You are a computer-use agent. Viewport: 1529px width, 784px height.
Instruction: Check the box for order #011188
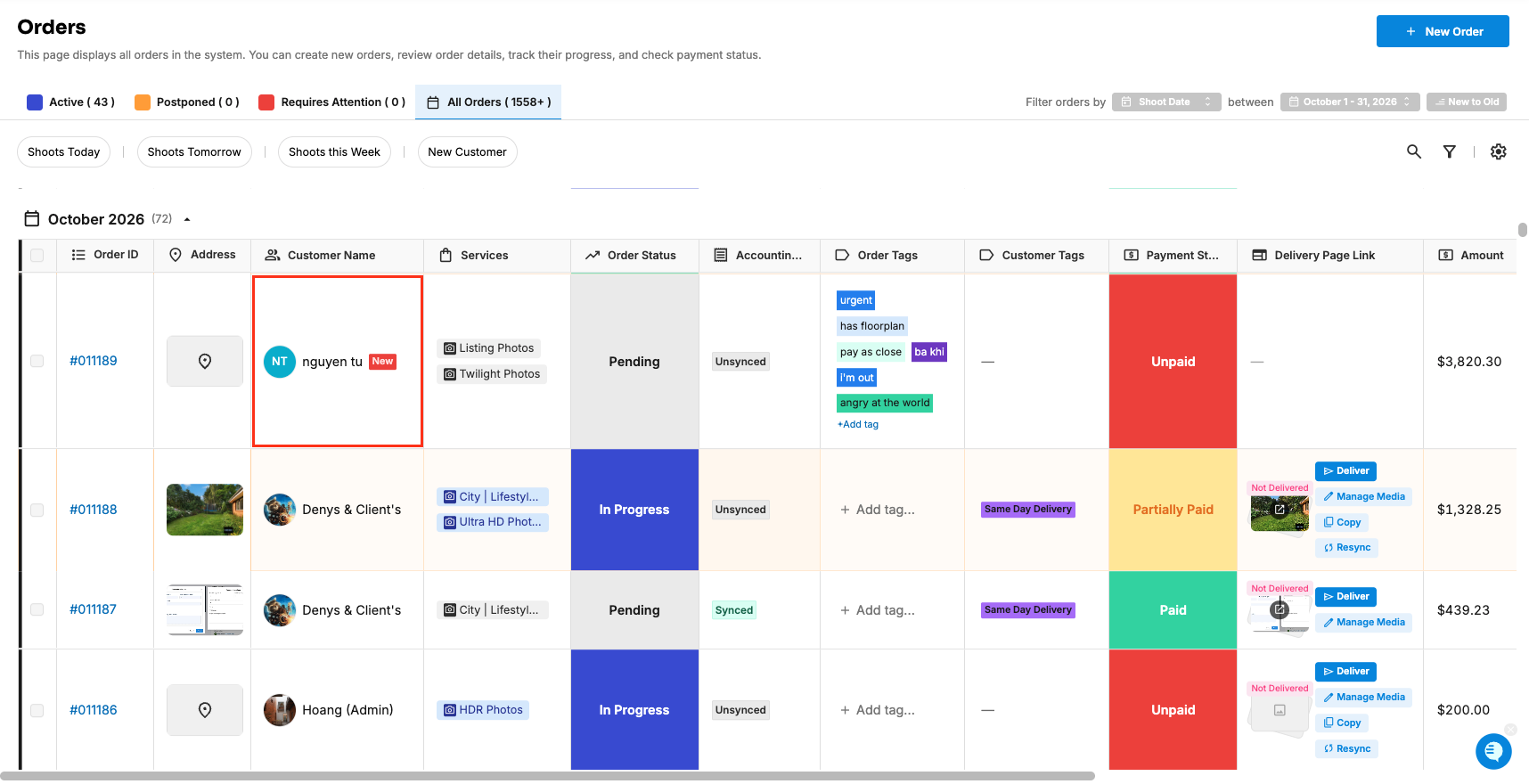[x=37, y=510]
